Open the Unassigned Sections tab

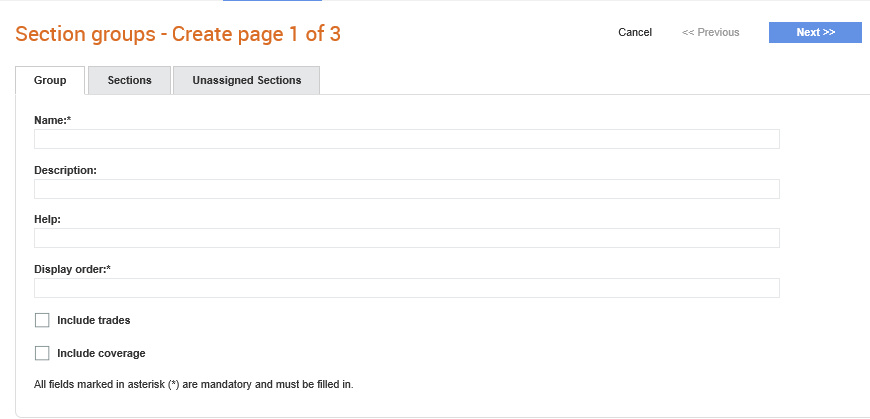tap(246, 80)
